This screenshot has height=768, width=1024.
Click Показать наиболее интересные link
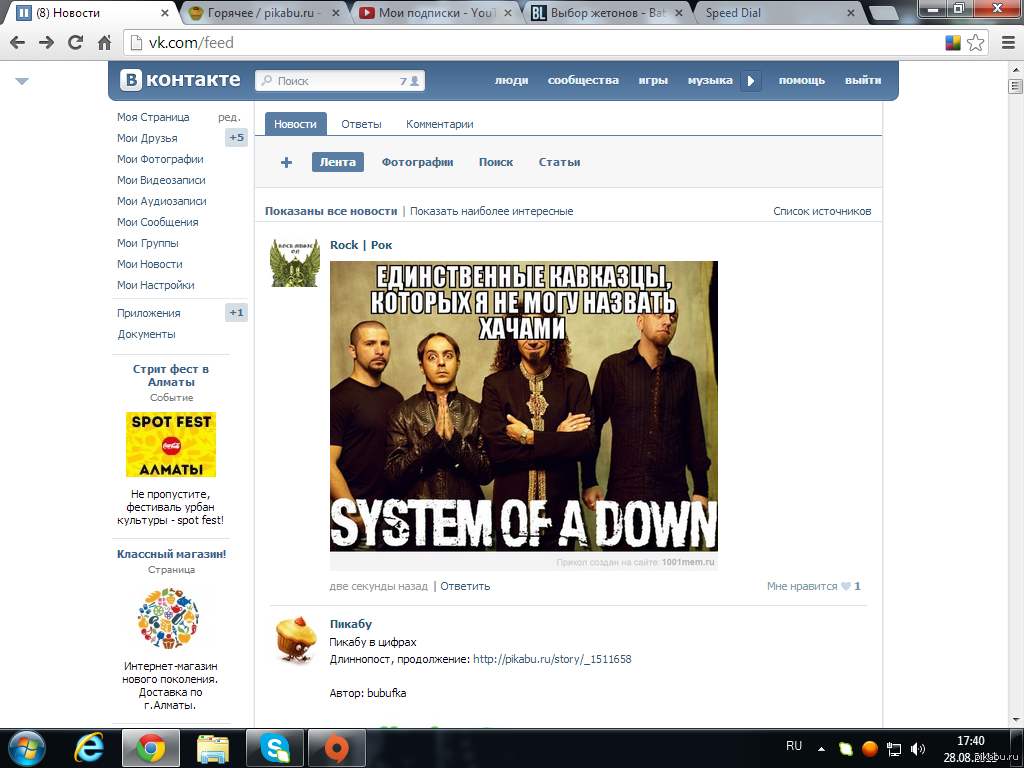click(x=491, y=212)
